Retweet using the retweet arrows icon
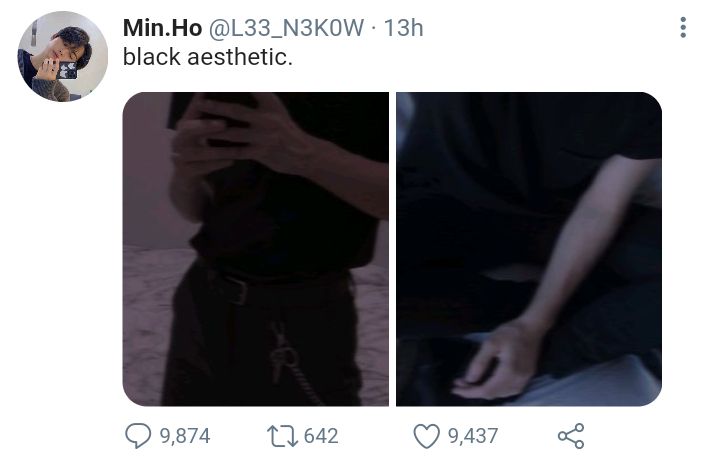Screen dimensions: 720x461 (x=282, y=436)
